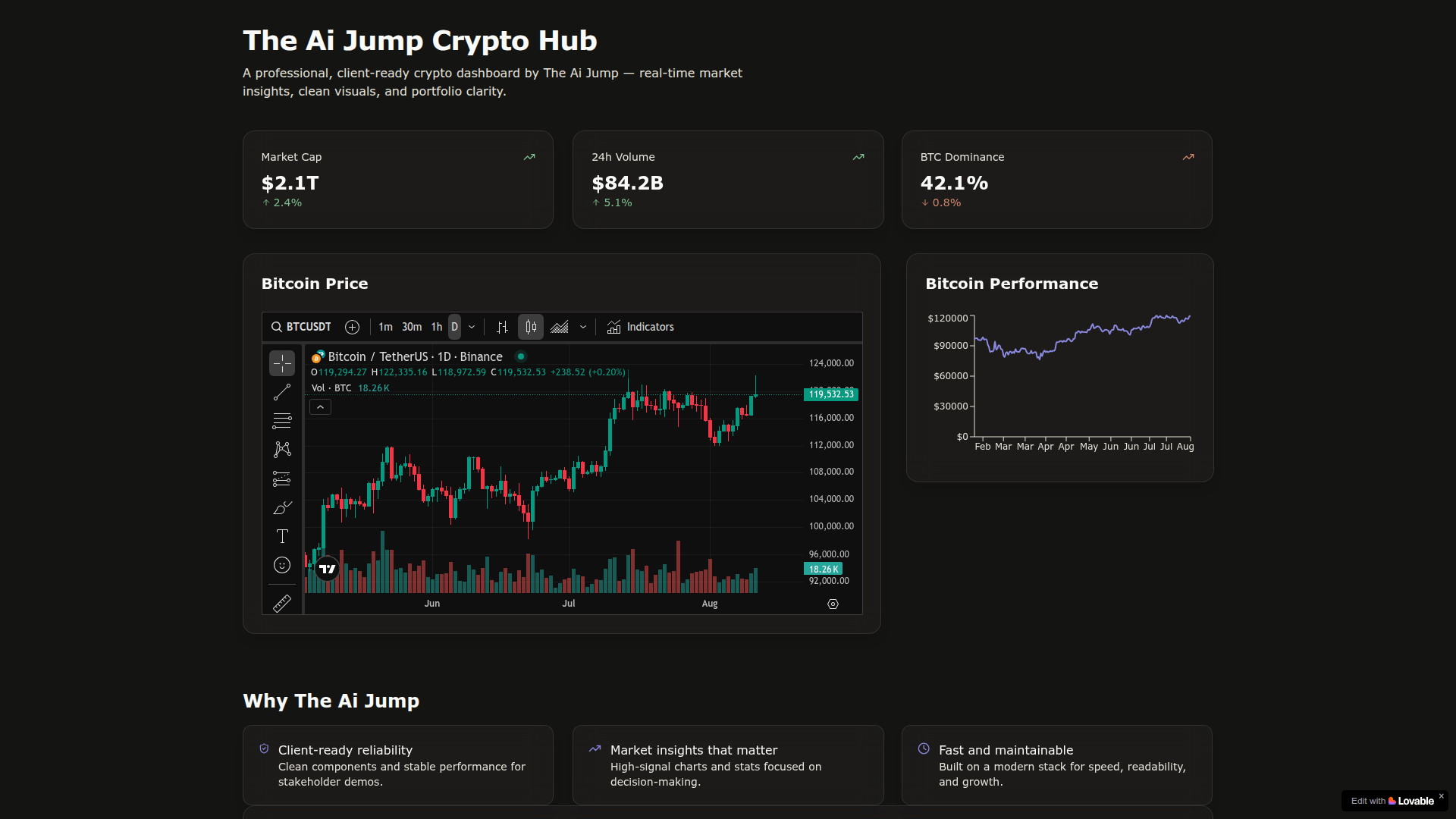Open the XABCD pattern tool

coord(282,450)
